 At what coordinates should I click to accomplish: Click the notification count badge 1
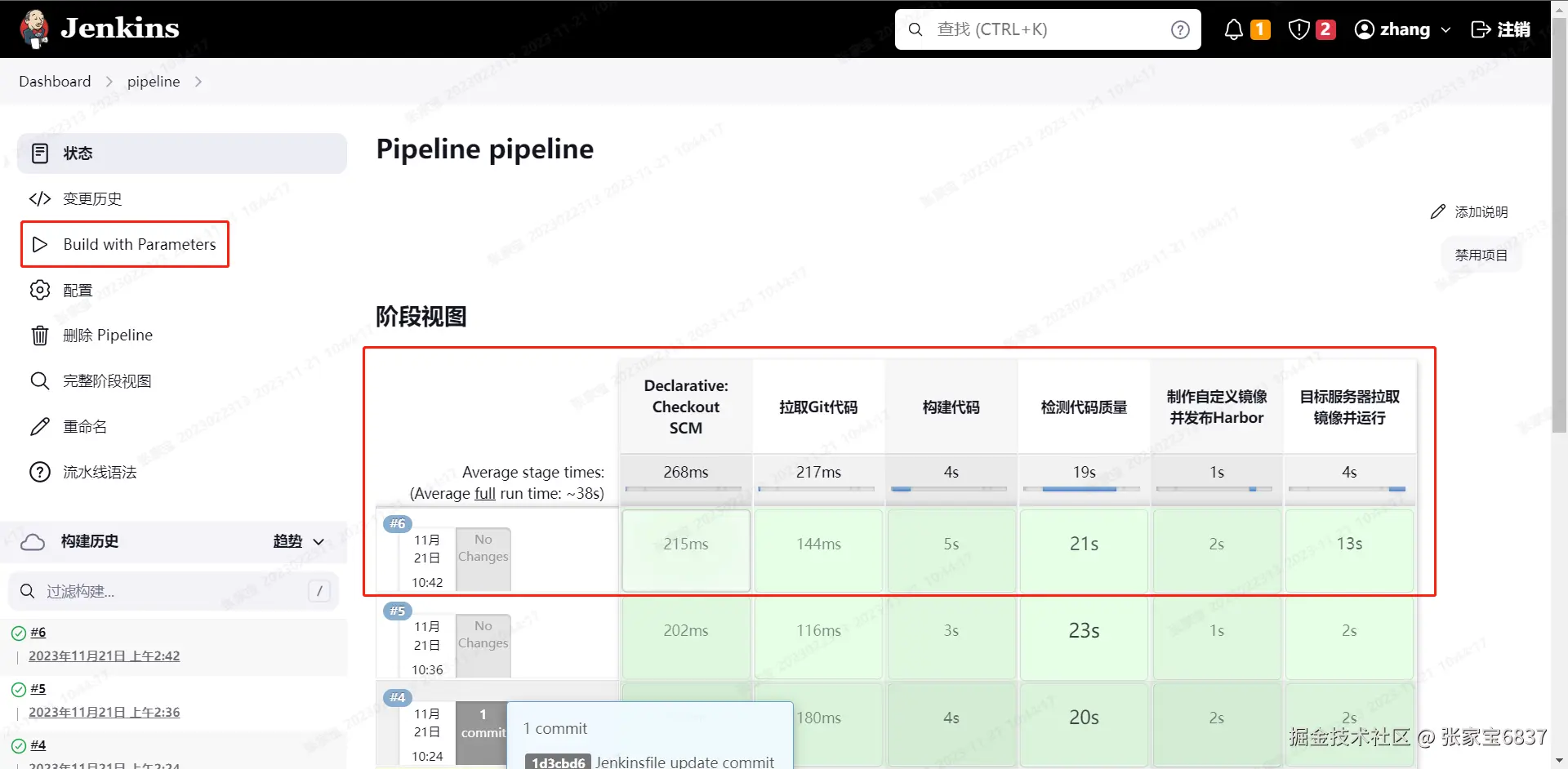[1260, 29]
